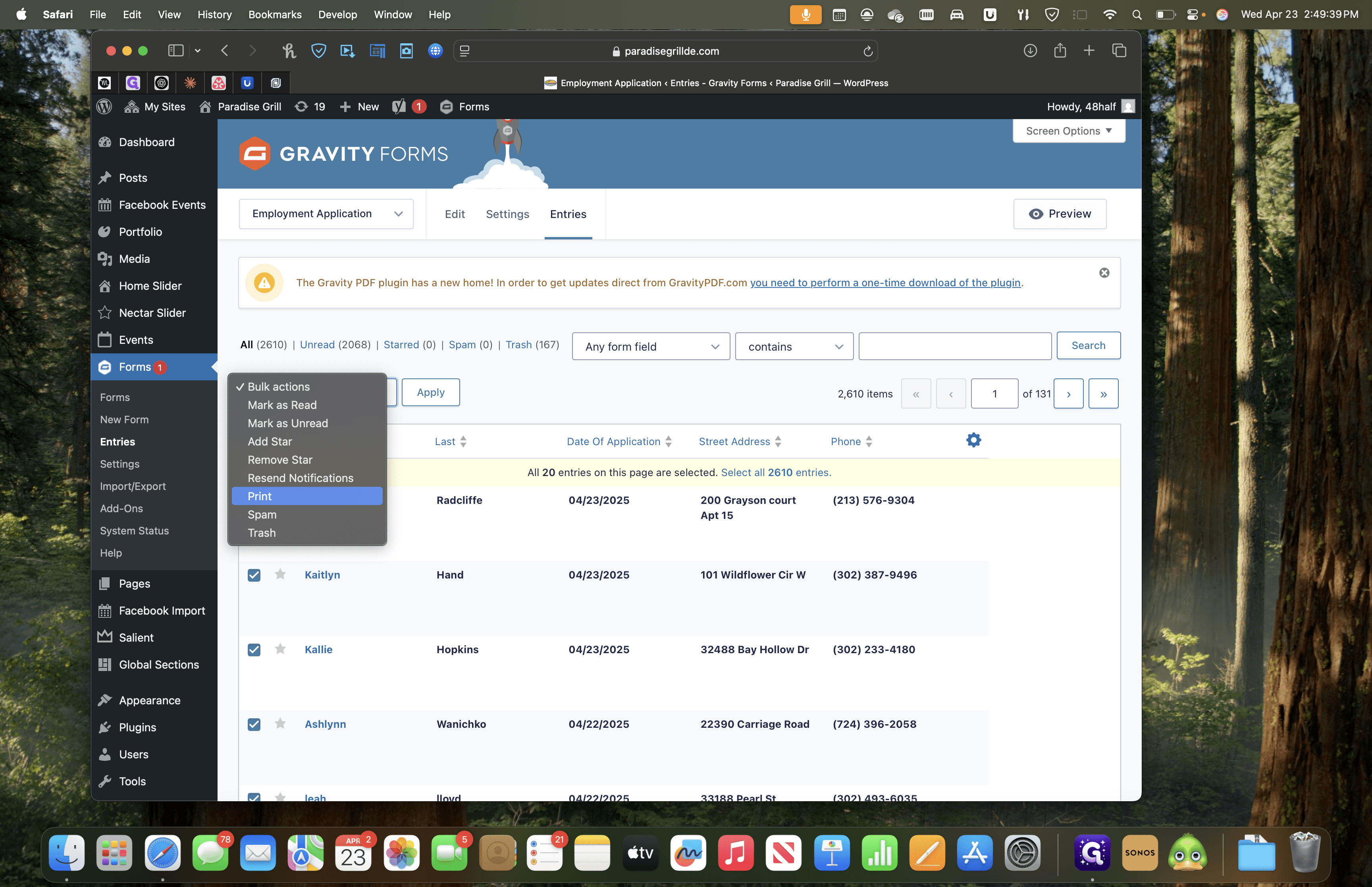The width and height of the screenshot is (1372, 887).
Task: Open Messages from the Dock
Action: (210, 852)
